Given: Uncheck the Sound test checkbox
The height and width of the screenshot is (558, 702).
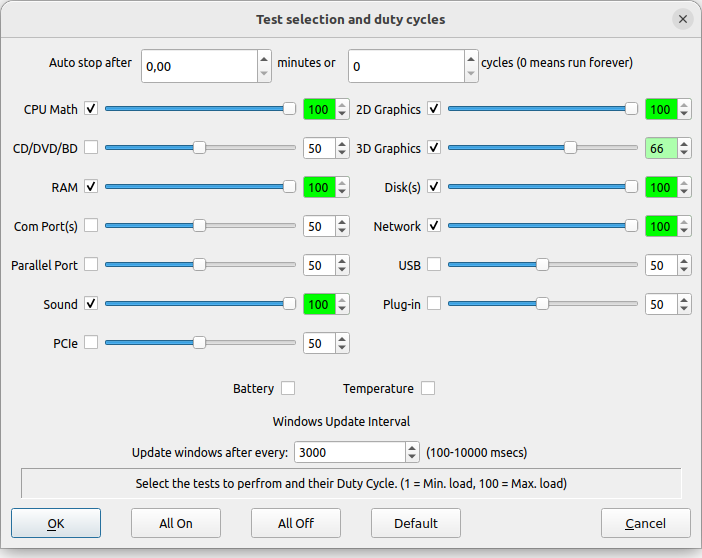Looking at the screenshot, I should pyautogui.click(x=91, y=304).
